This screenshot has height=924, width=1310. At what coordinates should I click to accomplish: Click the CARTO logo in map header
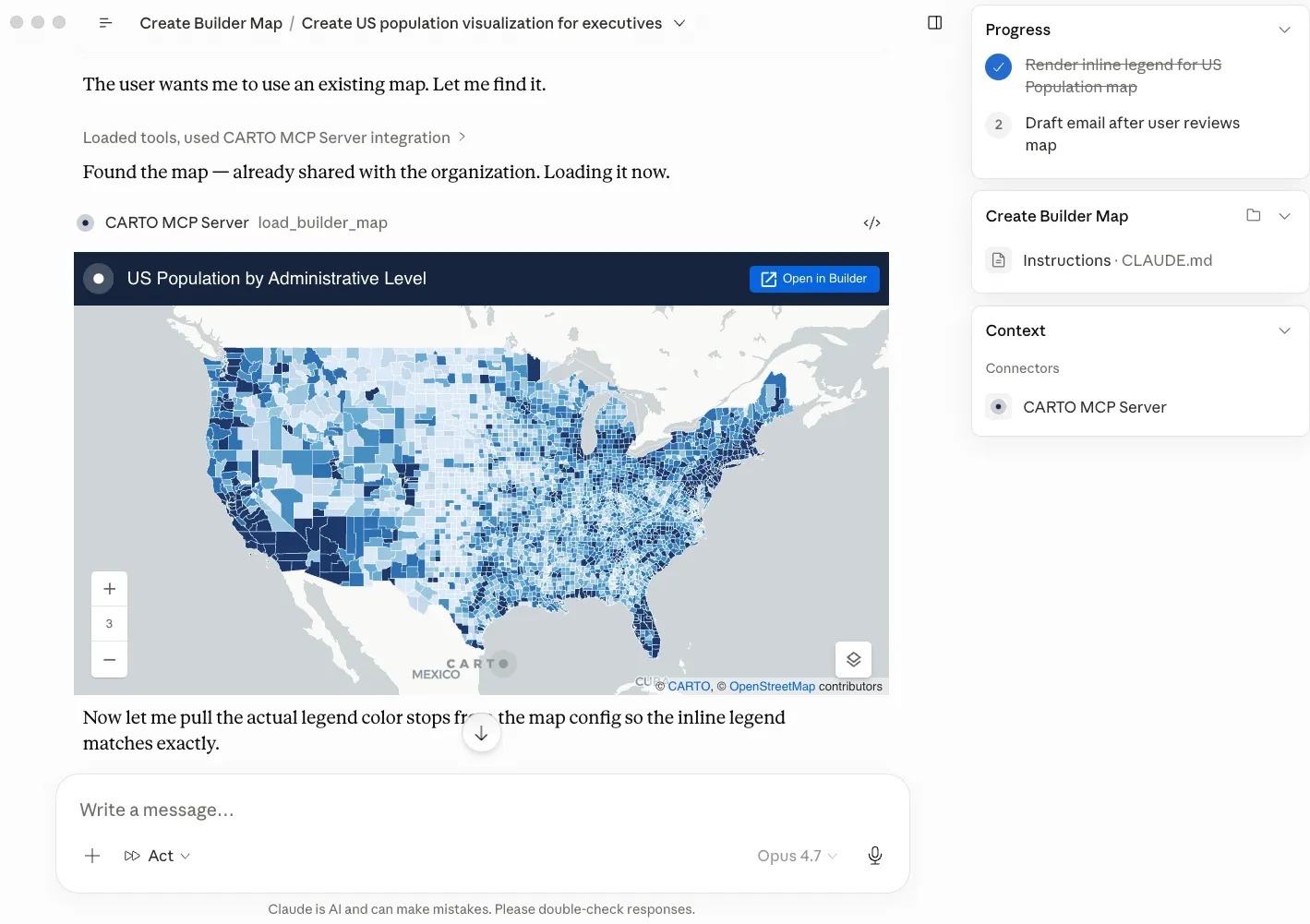click(98, 279)
